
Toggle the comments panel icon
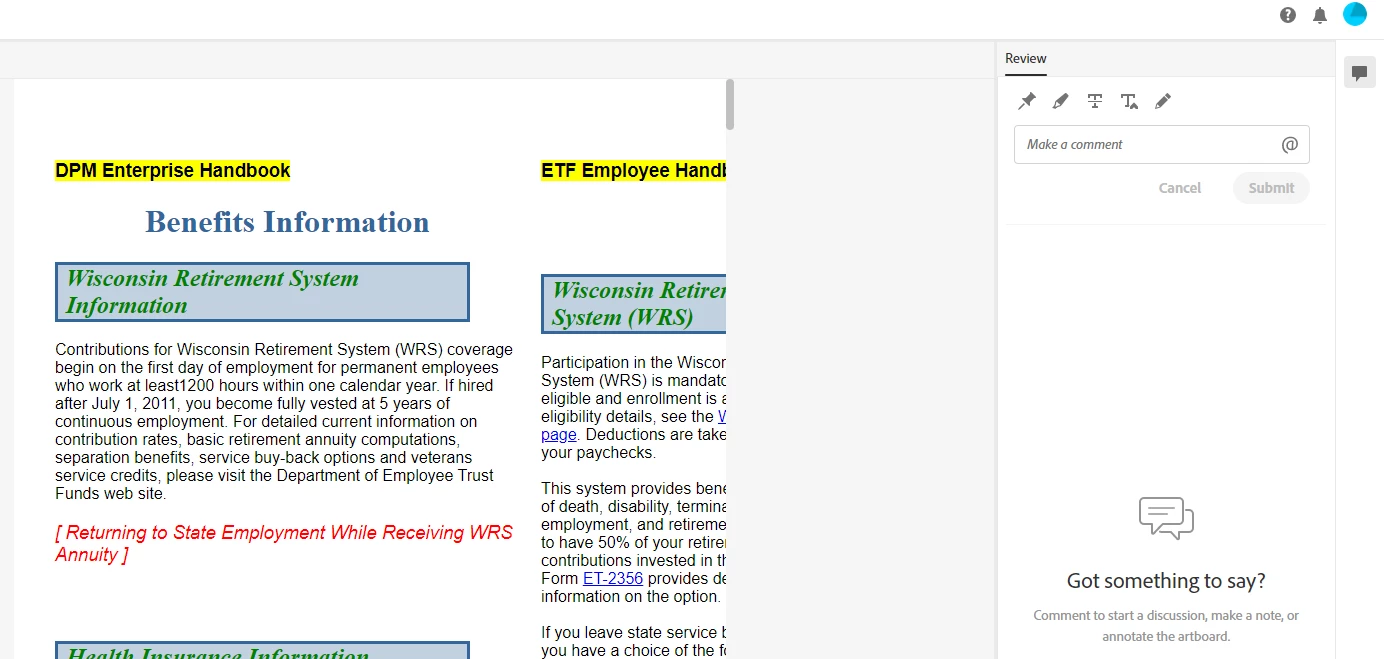point(1360,72)
